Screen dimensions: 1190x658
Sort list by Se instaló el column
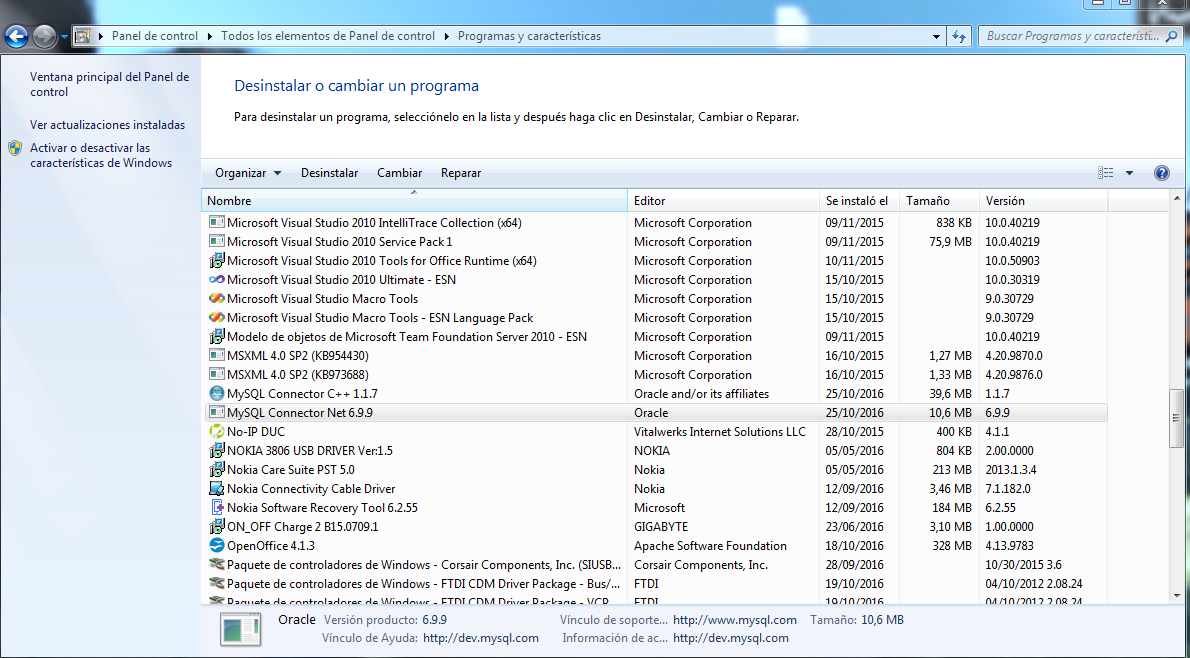[860, 201]
